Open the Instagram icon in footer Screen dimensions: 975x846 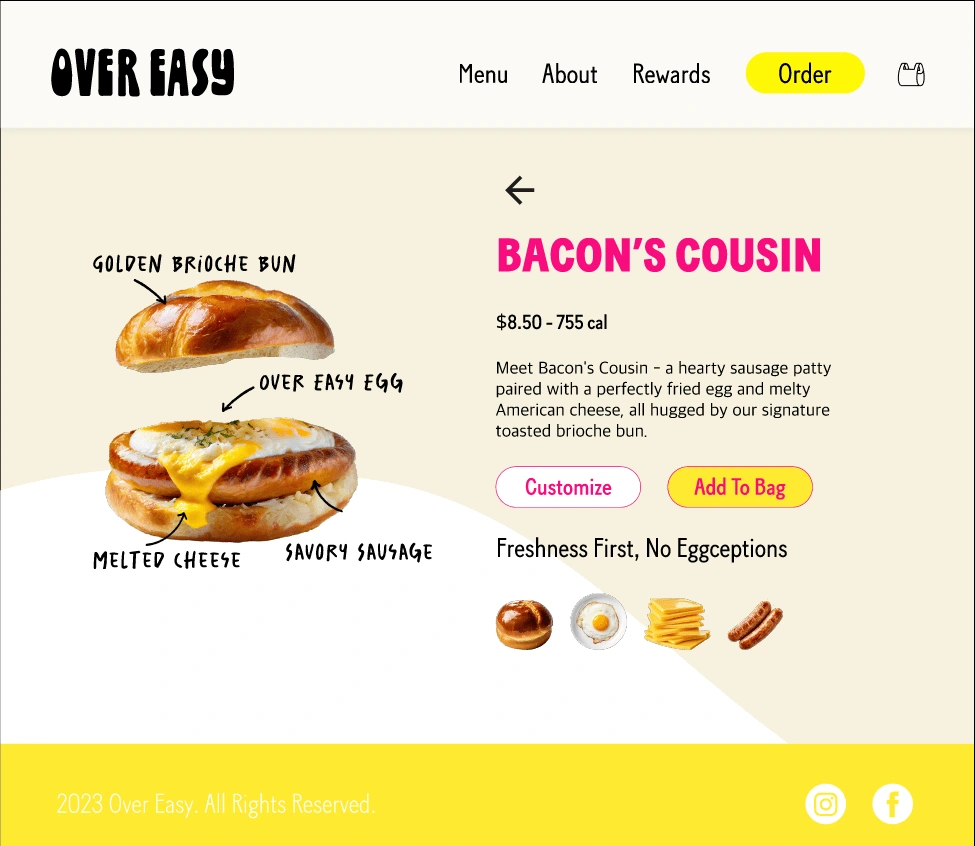(x=825, y=804)
